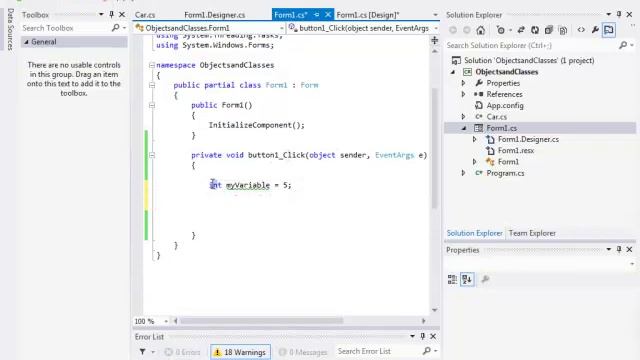Click InitializeComponent() call in code
Screen dimensions: 640x360
coord(256,125)
